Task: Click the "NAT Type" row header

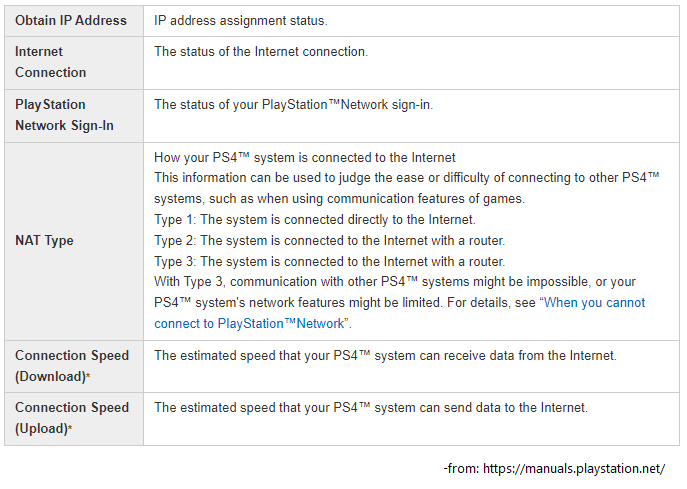Action: [45, 240]
